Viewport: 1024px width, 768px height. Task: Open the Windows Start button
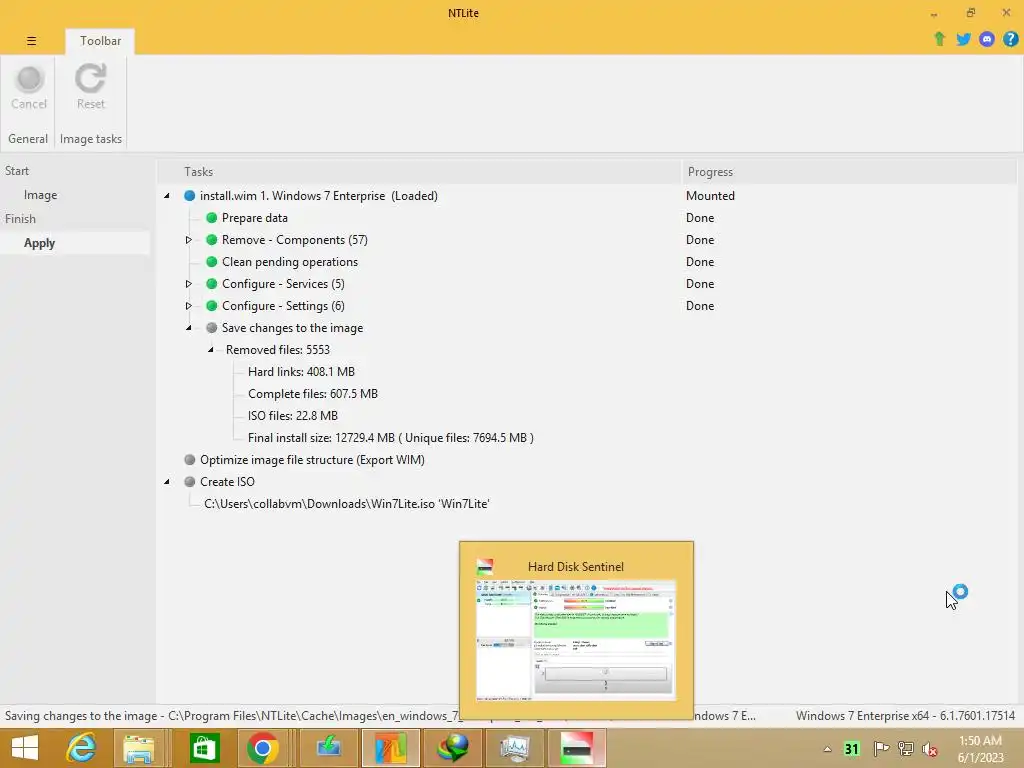[25, 748]
